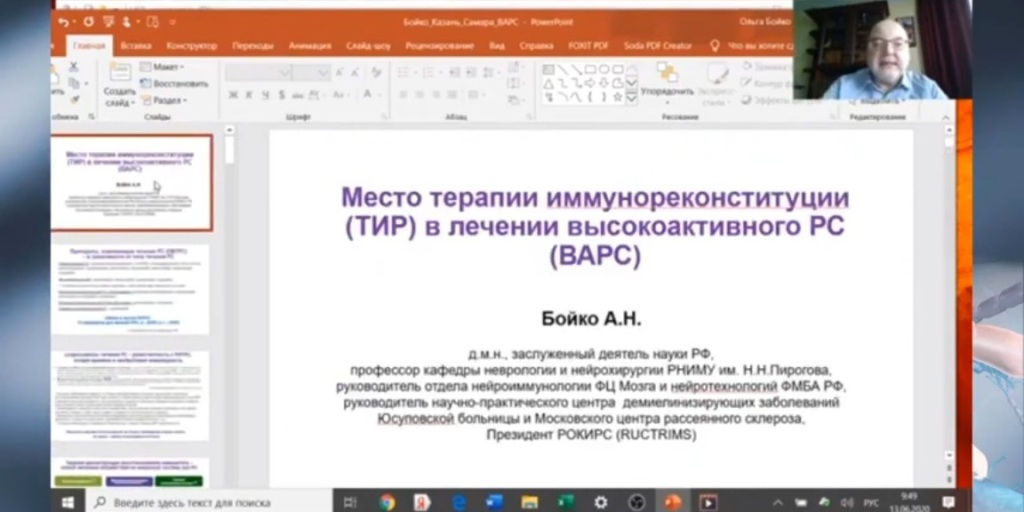The image size is (1024, 512).
Task: Click the Cut scissors icon
Action: [73, 67]
